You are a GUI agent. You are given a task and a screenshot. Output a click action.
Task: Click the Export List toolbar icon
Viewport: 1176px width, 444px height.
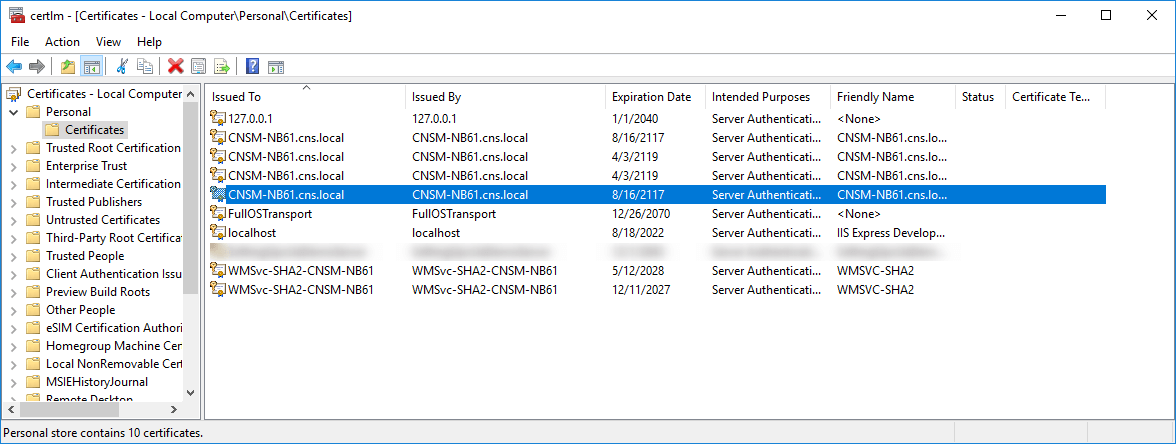point(222,67)
